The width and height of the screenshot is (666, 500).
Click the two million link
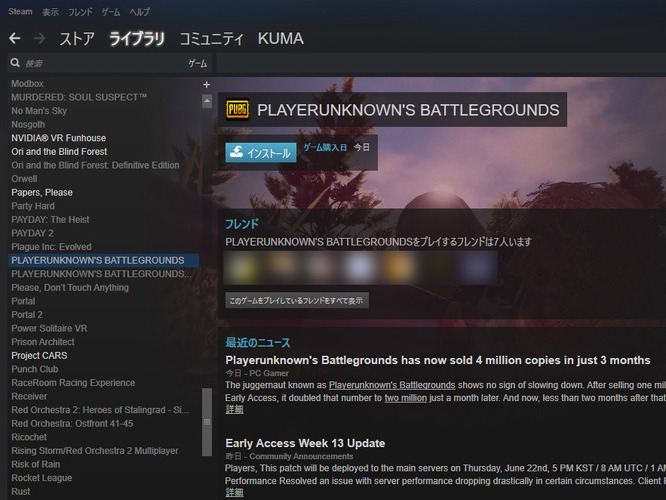[406, 398]
